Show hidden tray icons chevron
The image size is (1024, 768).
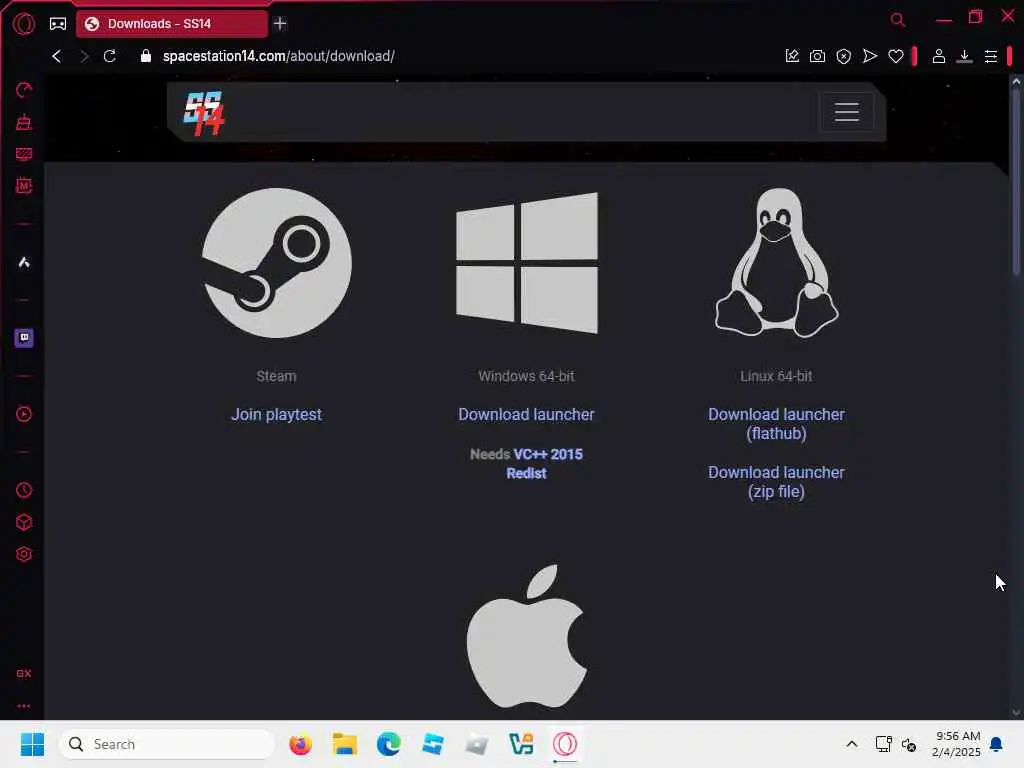click(x=852, y=744)
